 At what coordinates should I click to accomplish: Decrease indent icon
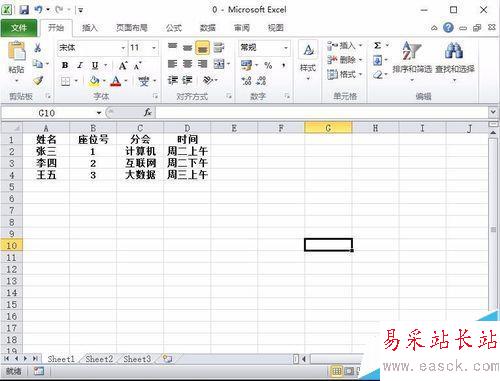click(172, 80)
